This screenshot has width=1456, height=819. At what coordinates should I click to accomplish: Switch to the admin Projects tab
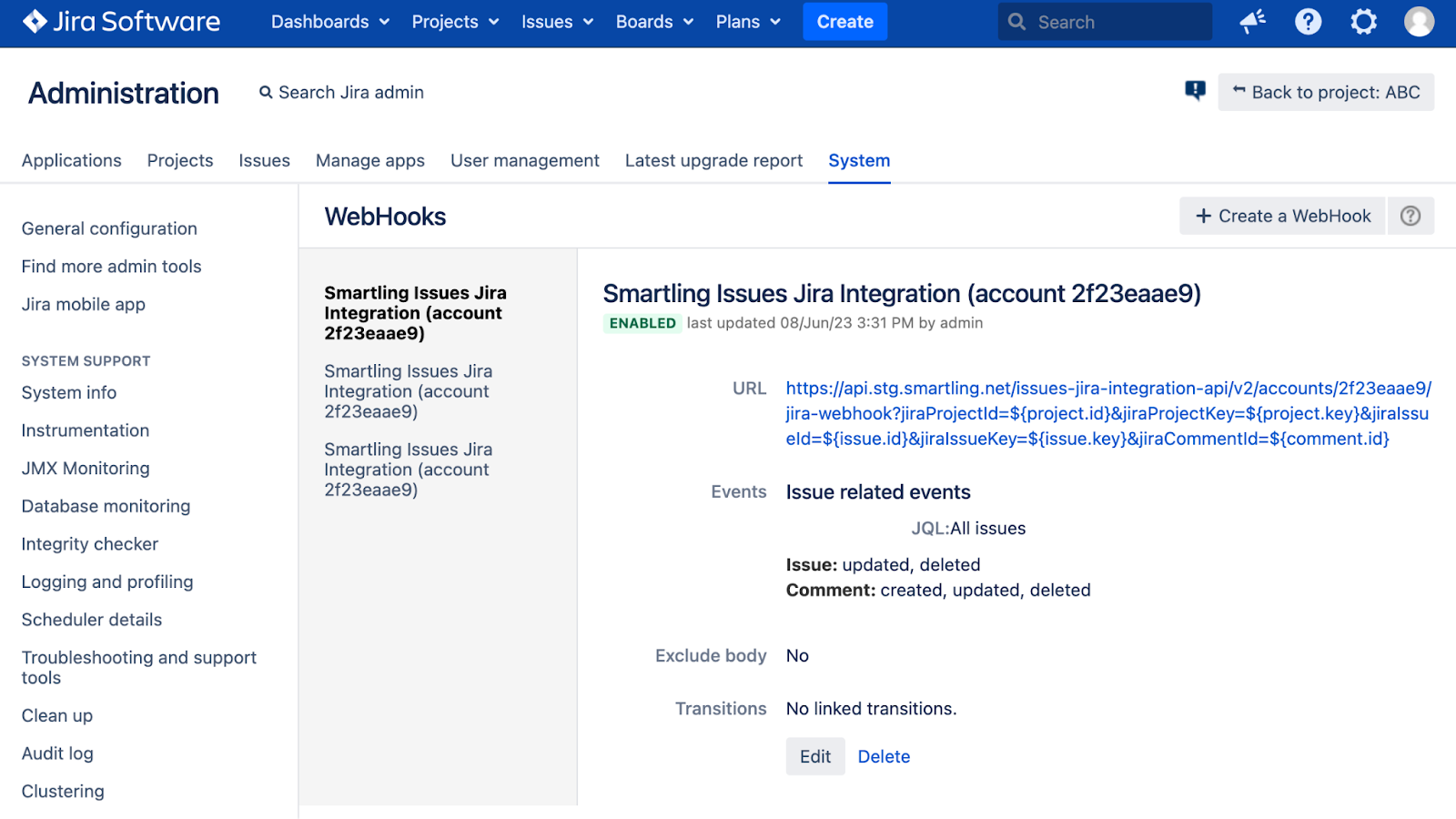(180, 160)
